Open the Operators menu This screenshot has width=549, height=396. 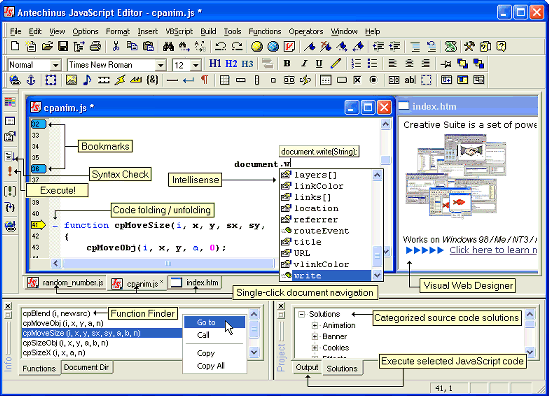(x=306, y=32)
